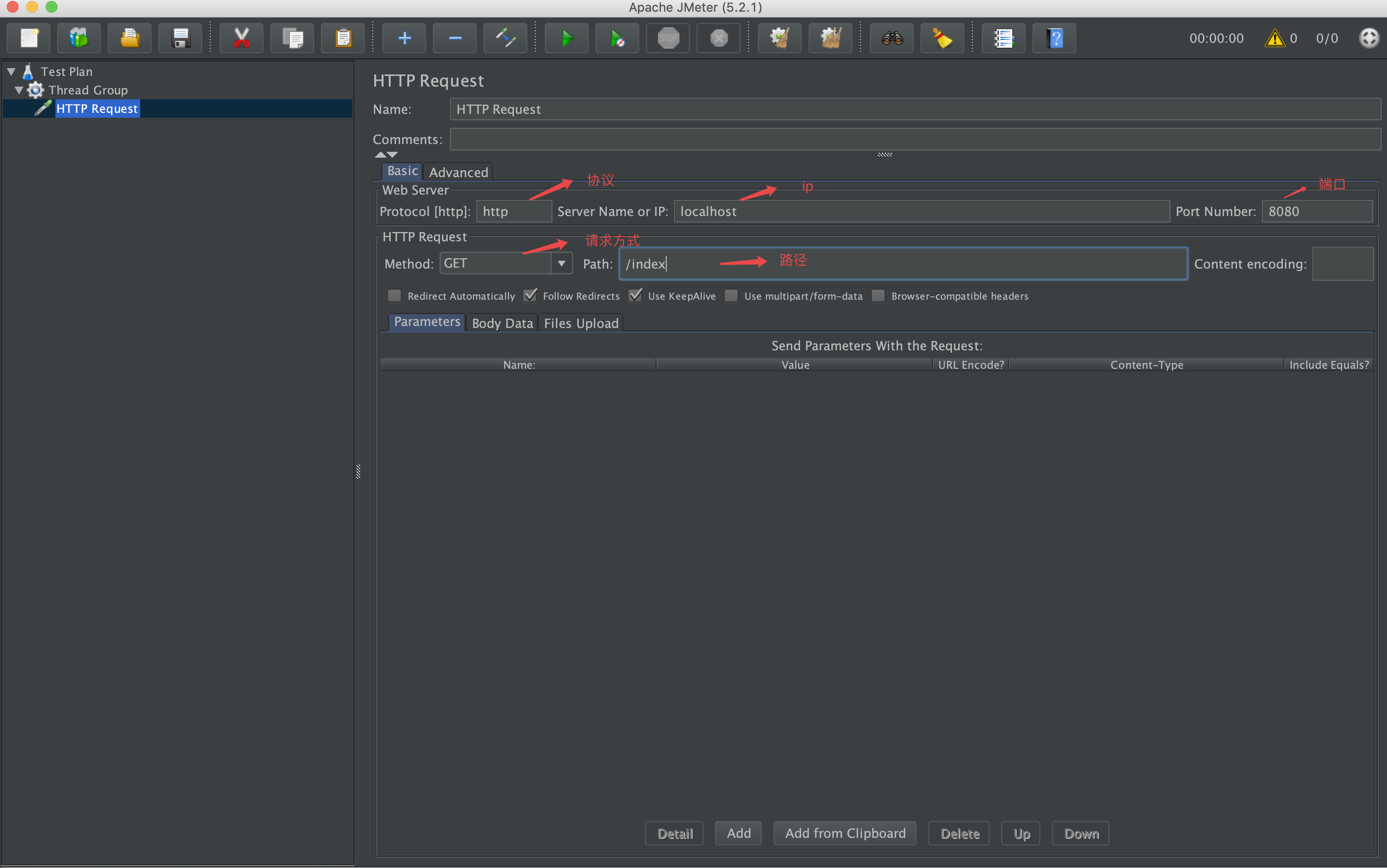This screenshot has height=868, width=1387.
Task: Open the Templates icon in toolbar
Action: [79, 38]
